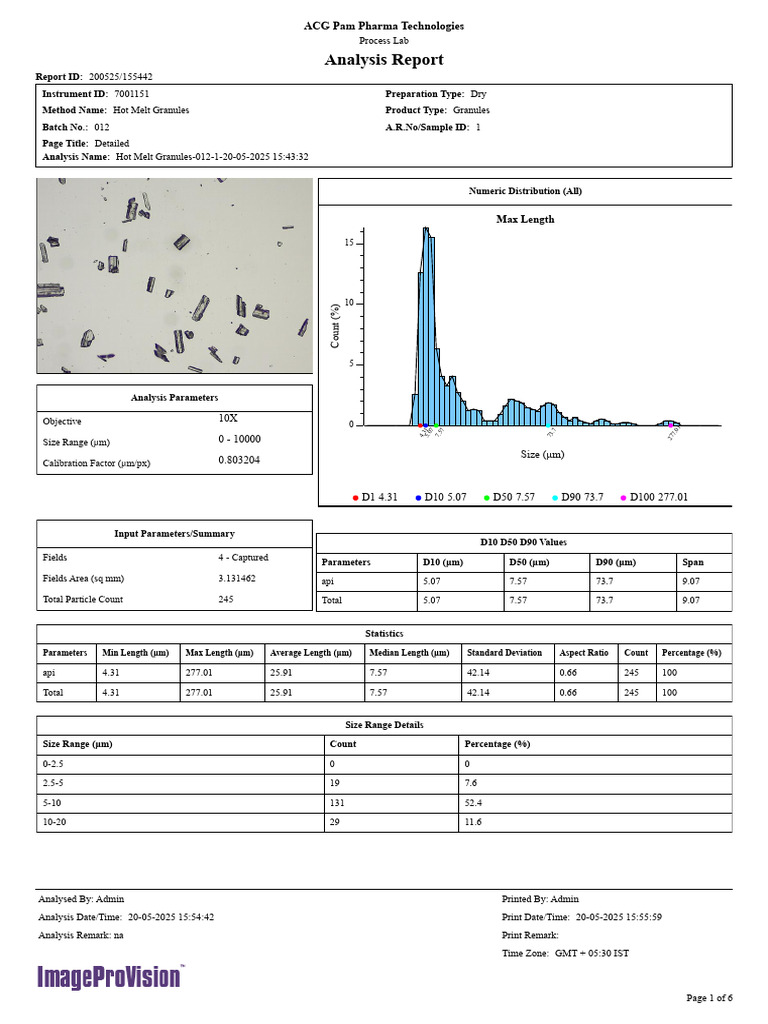Click the Calibration Factor value 0.803204
The width and height of the screenshot is (768, 1024).
pyautogui.click(x=239, y=460)
